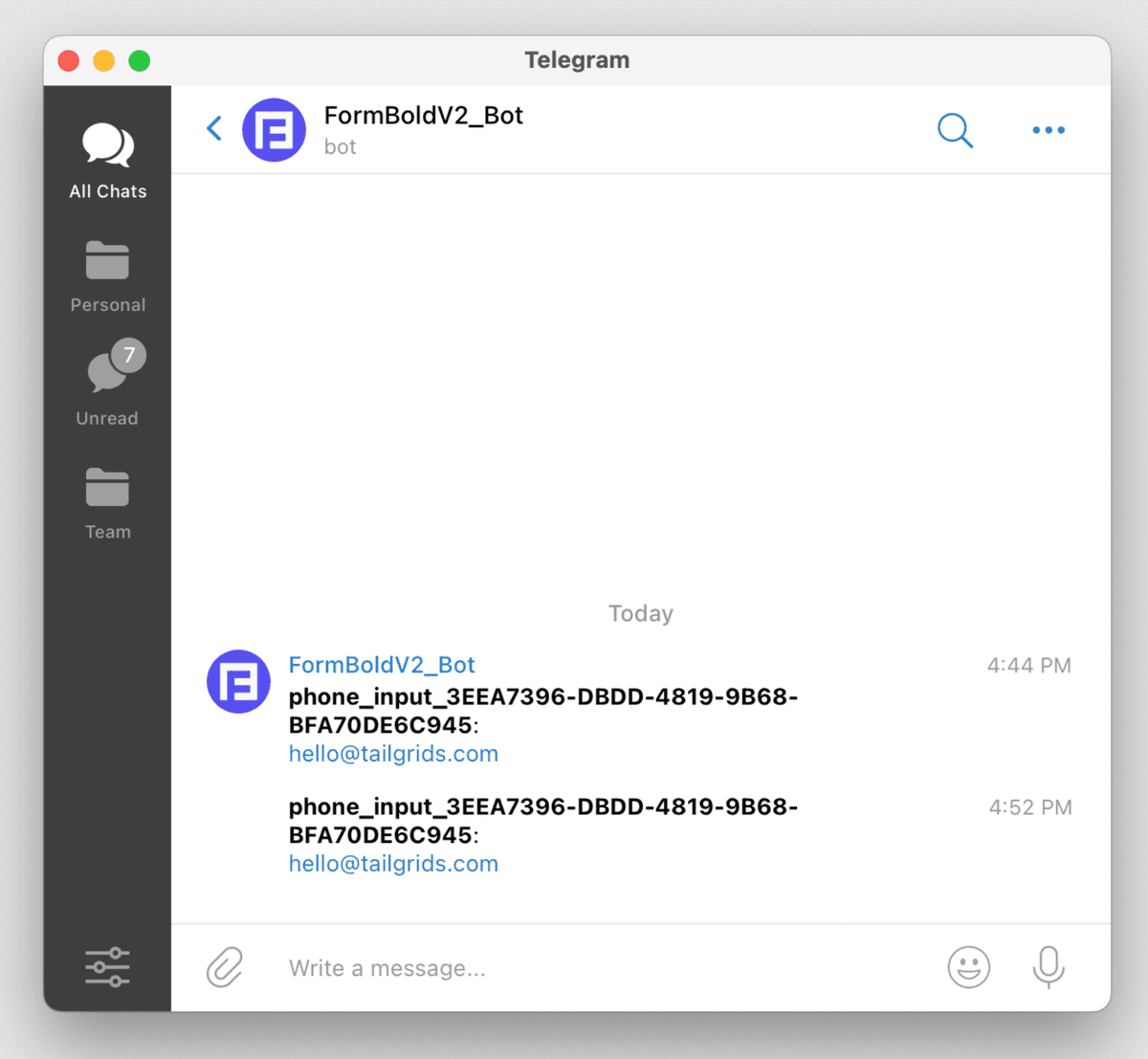
Task: Open the hello@tailgrids.com link
Action: [x=392, y=754]
